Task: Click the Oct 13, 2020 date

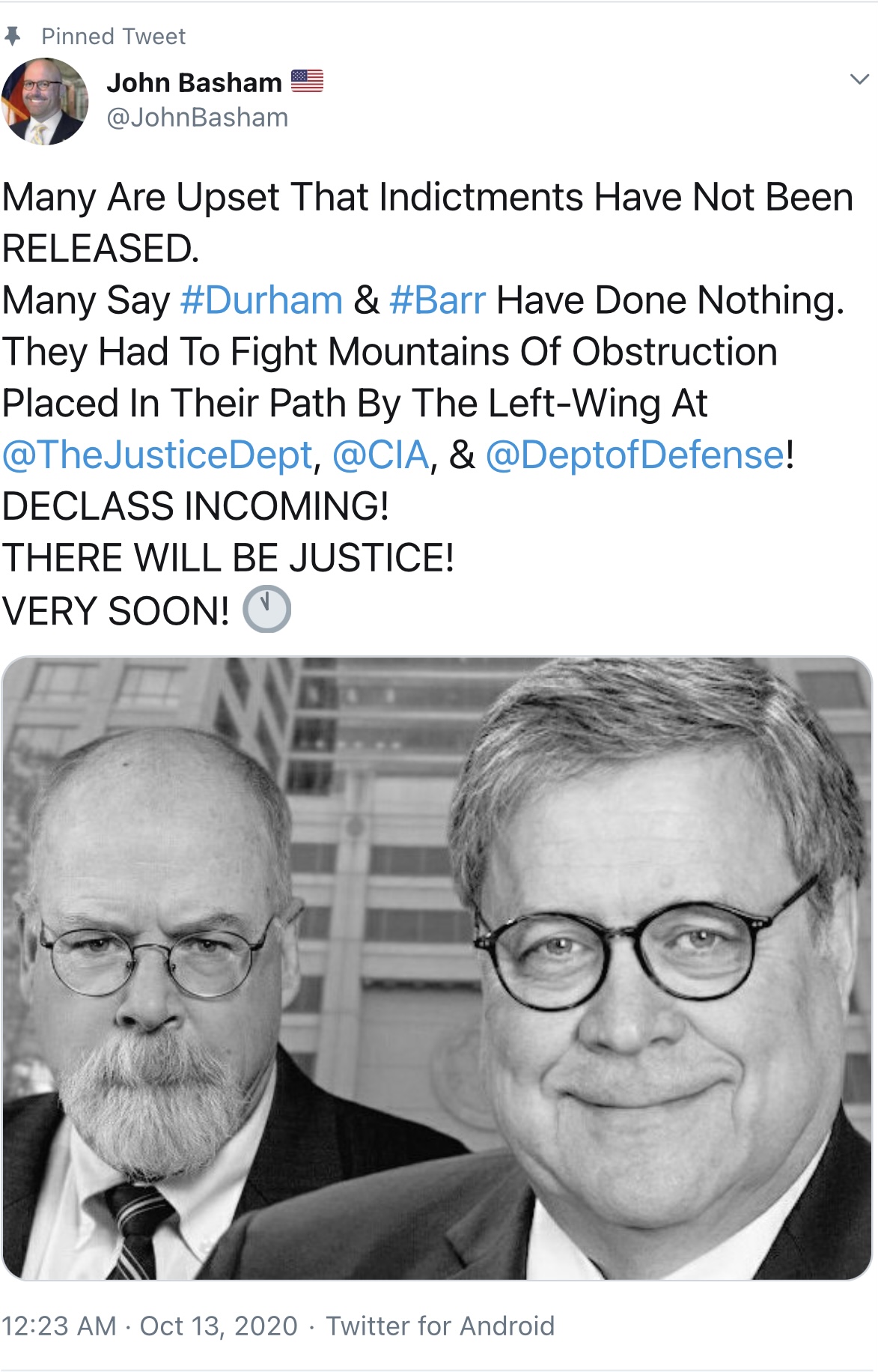Action: point(219,1326)
